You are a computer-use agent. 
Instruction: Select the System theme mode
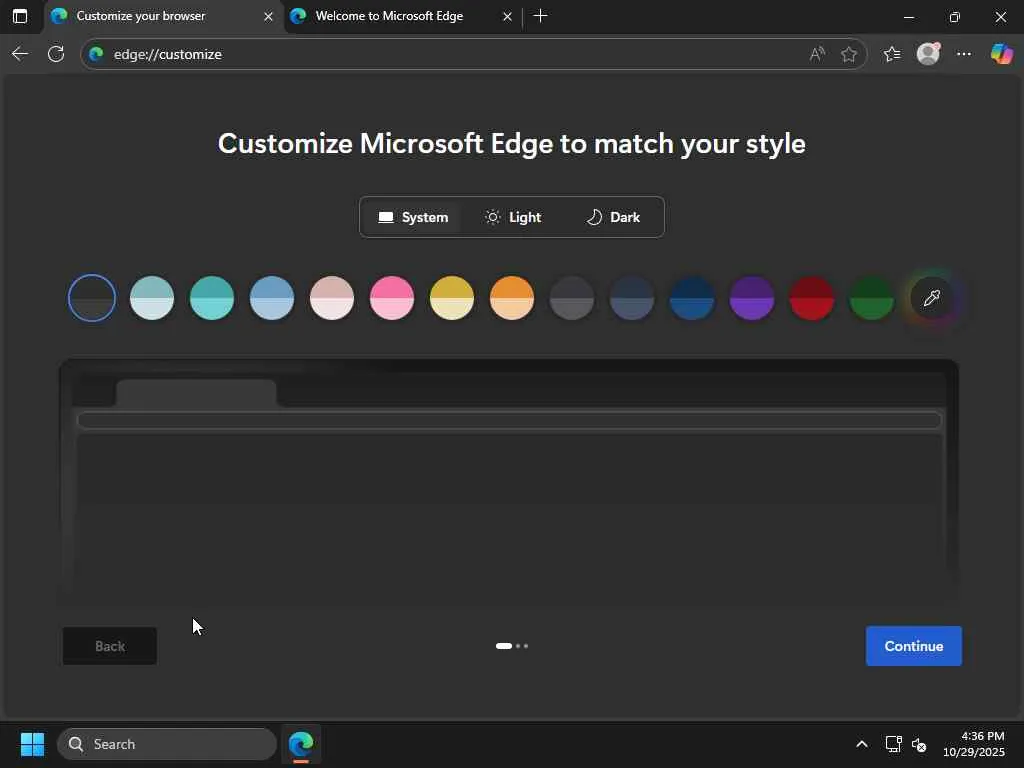click(413, 217)
